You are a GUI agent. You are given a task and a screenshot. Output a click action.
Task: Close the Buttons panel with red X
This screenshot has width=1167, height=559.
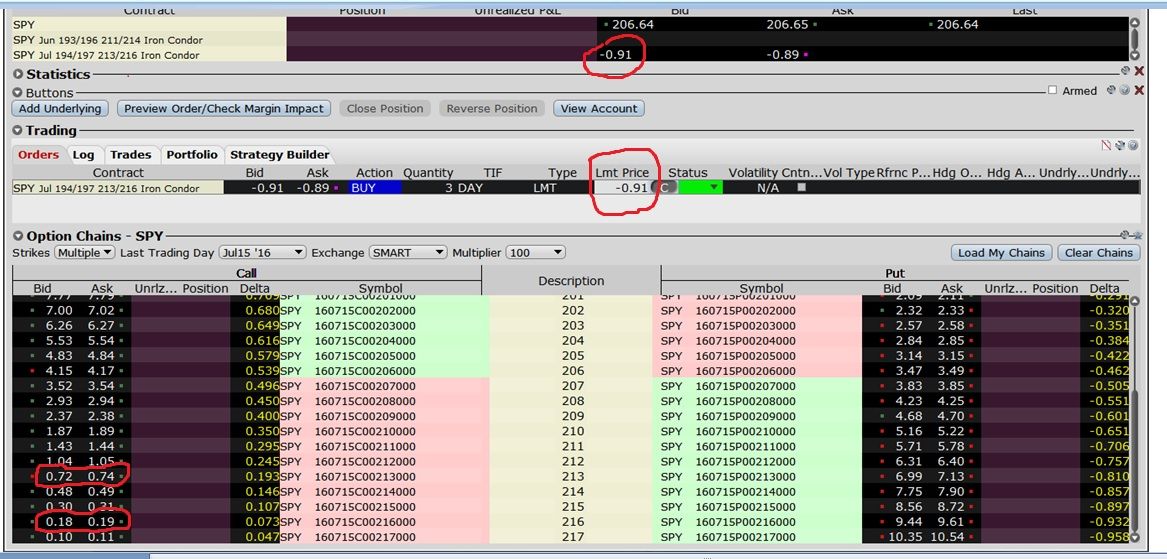click(x=1139, y=90)
